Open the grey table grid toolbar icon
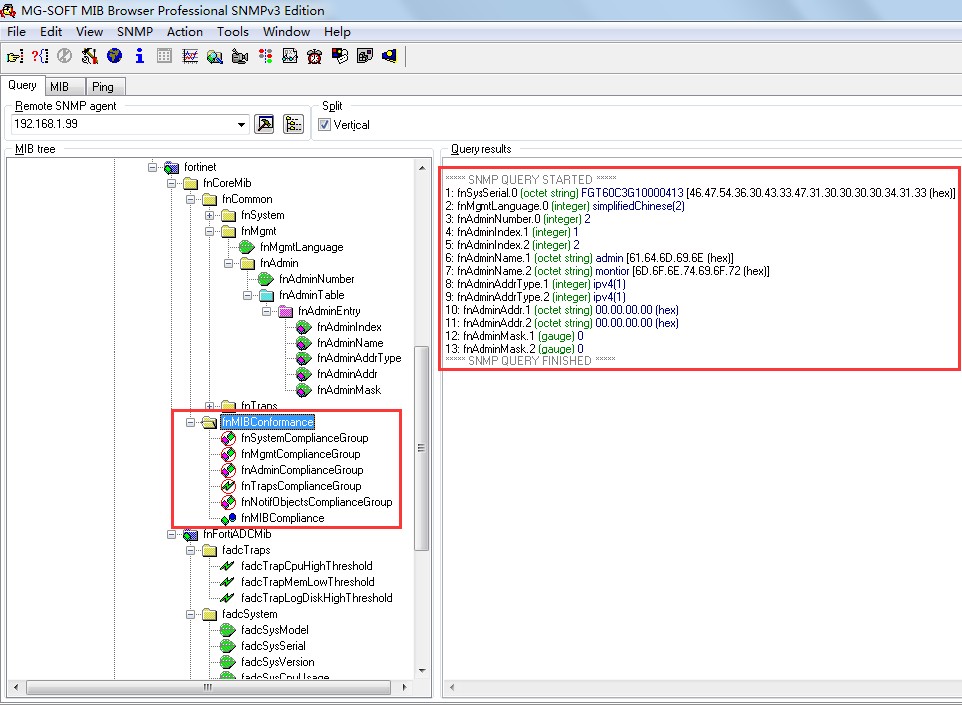 (164, 56)
